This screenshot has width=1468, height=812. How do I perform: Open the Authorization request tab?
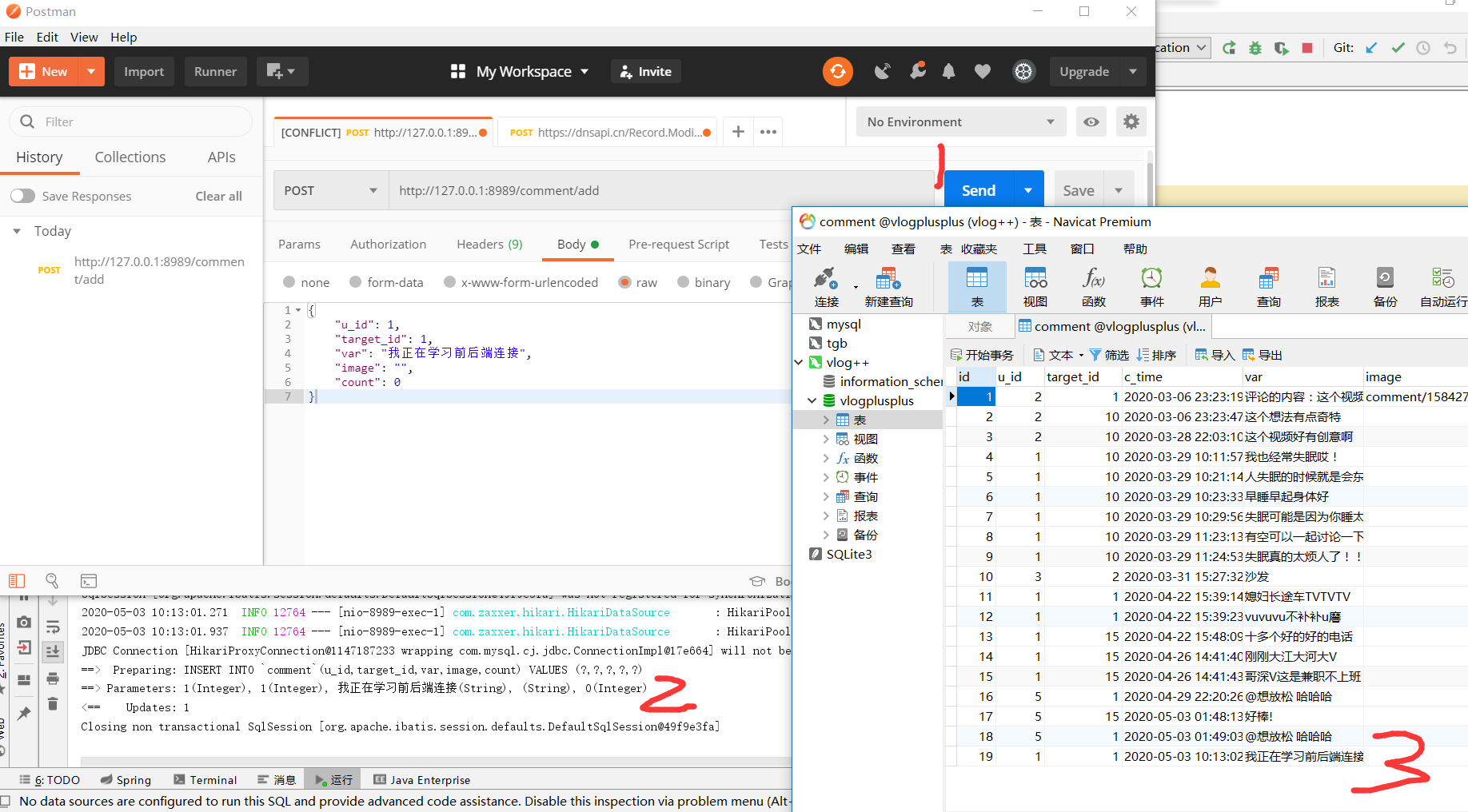[388, 244]
